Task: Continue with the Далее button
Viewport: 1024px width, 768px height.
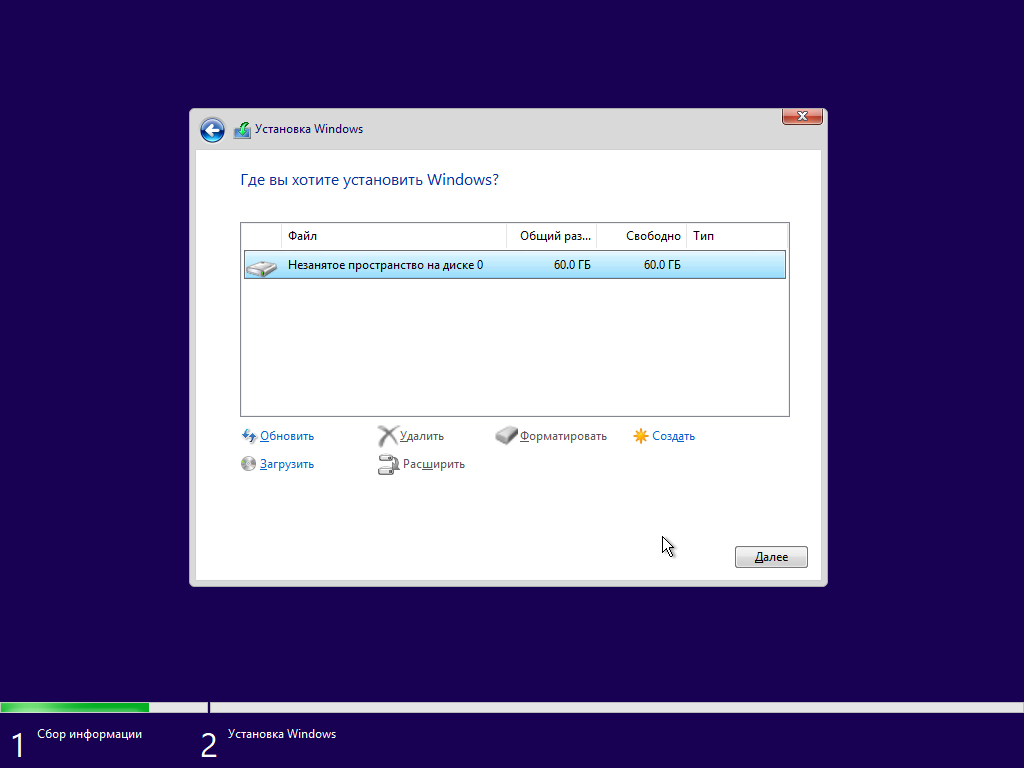Action: [x=771, y=557]
